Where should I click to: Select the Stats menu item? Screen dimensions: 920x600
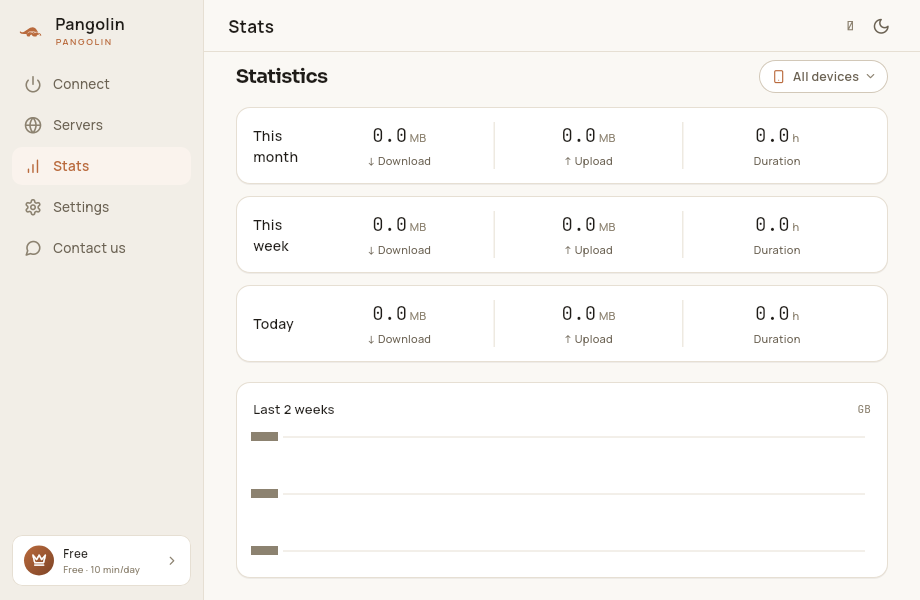point(102,167)
